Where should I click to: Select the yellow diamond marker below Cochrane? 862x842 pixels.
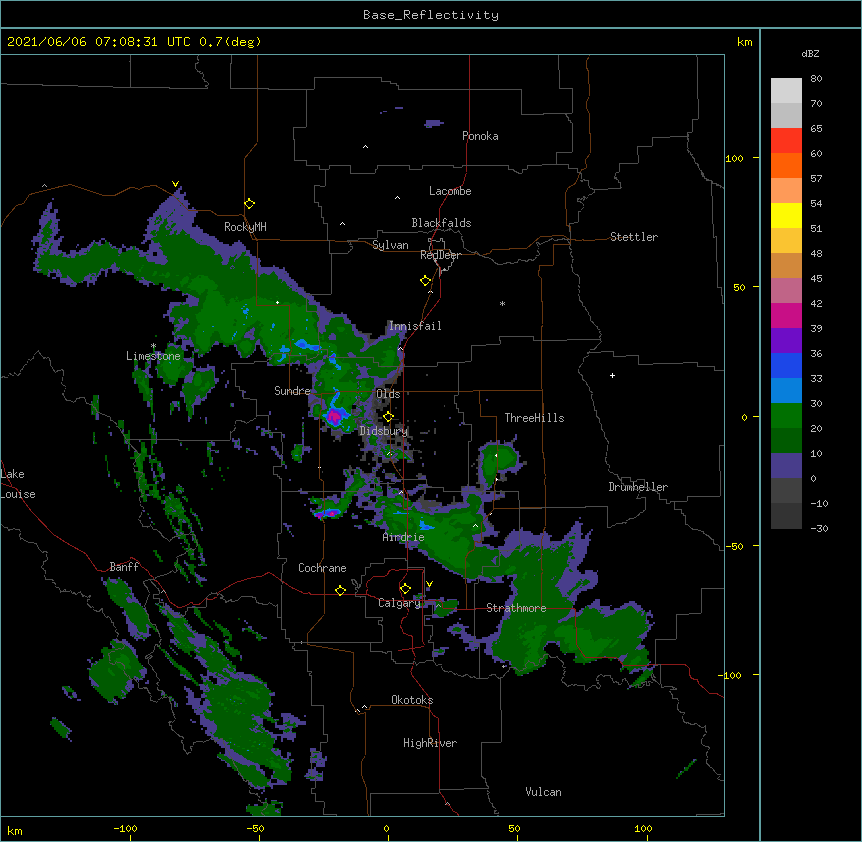tap(340, 591)
